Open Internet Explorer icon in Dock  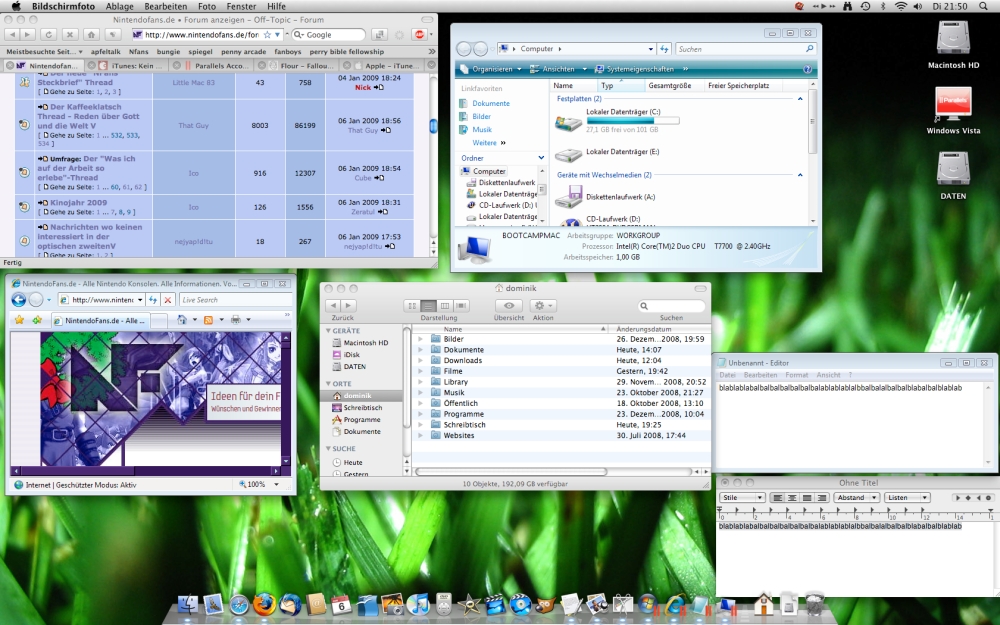click(x=674, y=603)
